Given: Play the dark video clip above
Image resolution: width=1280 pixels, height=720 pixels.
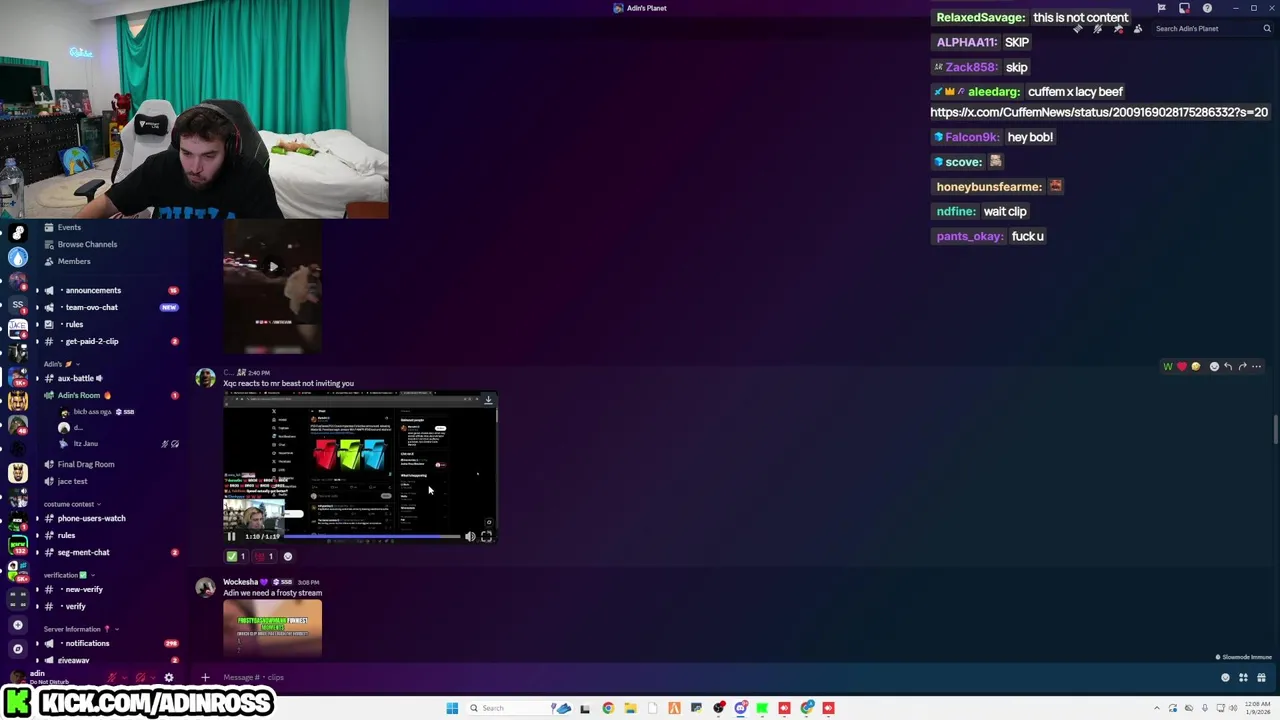Looking at the screenshot, I should pyautogui.click(x=272, y=267).
